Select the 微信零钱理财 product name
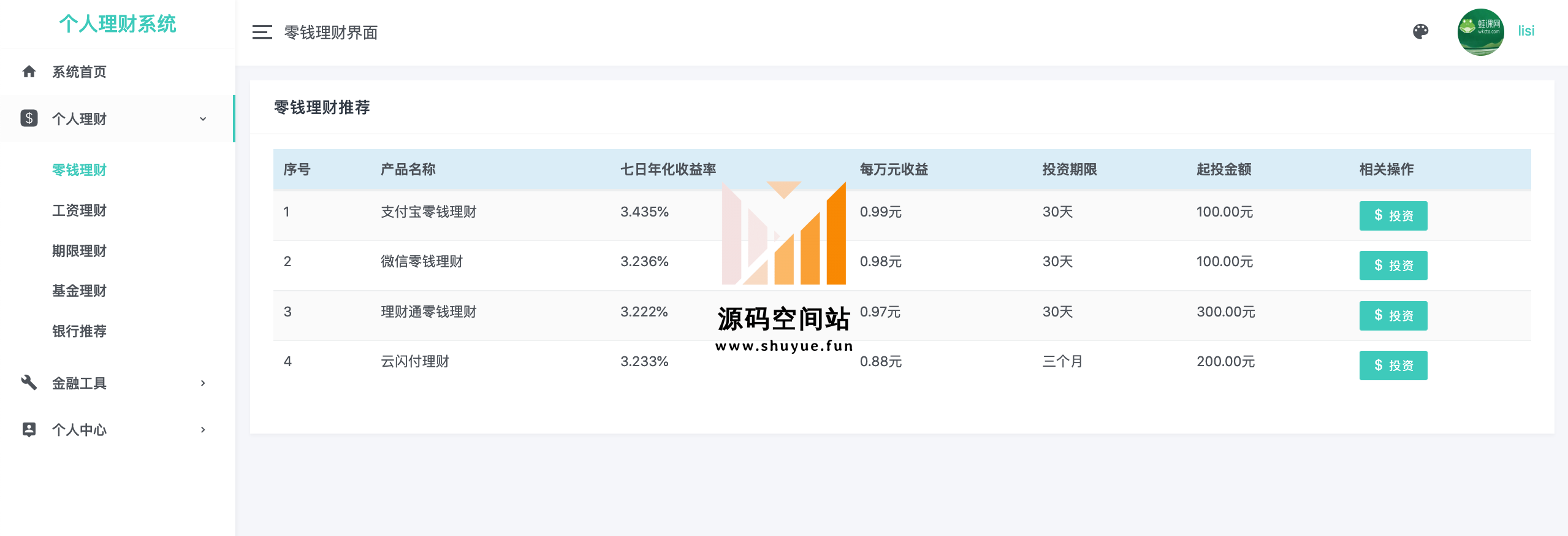Image resolution: width=1568 pixels, height=536 pixels. (422, 261)
